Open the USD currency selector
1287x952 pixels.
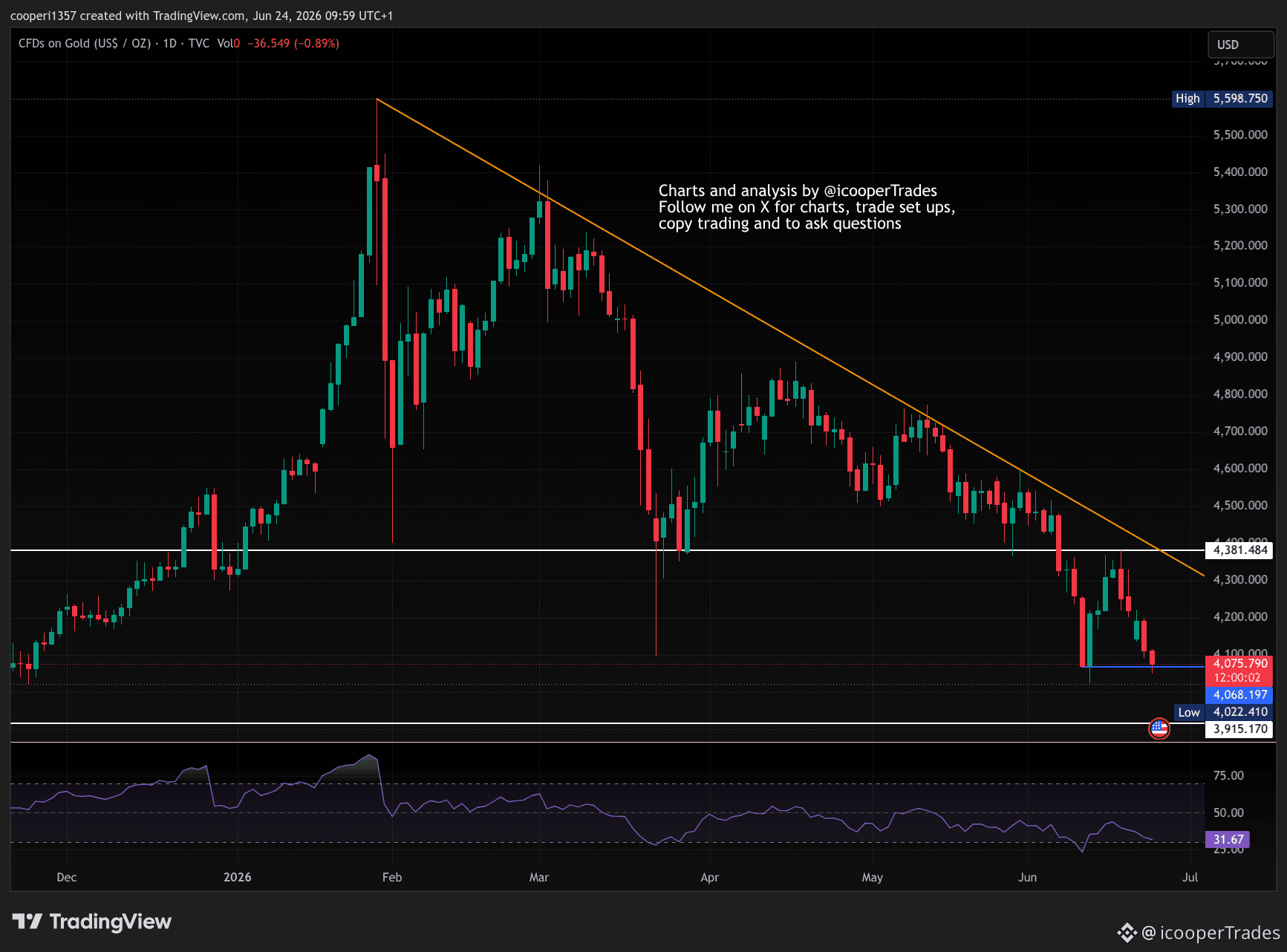tap(1240, 45)
